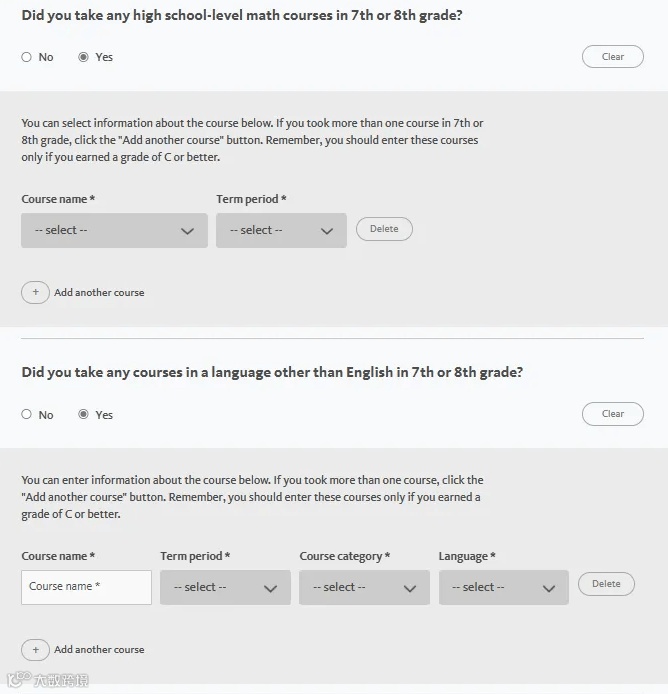
Task: Open the Language dropdown
Action: tap(503, 588)
